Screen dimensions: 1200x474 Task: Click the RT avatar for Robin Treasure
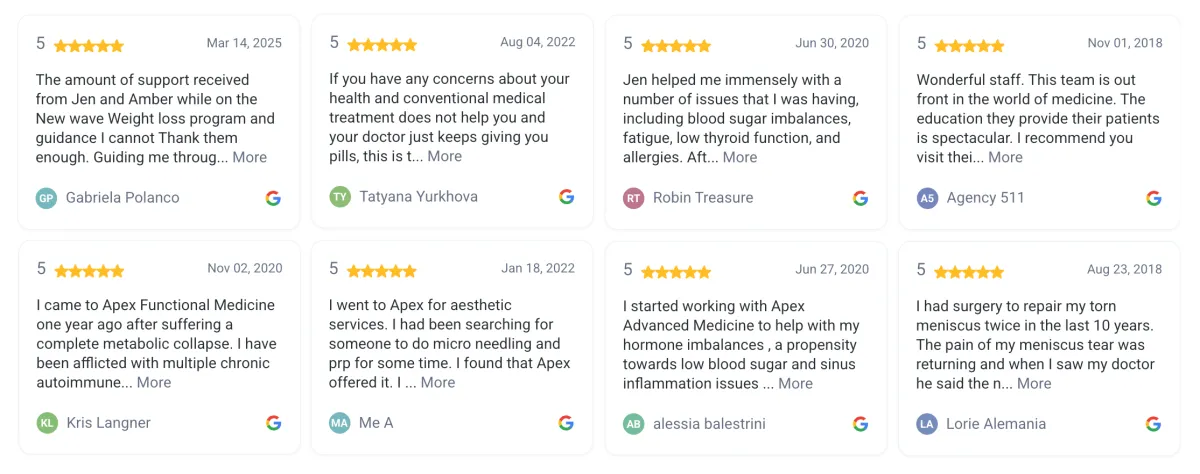coord(633,198)
